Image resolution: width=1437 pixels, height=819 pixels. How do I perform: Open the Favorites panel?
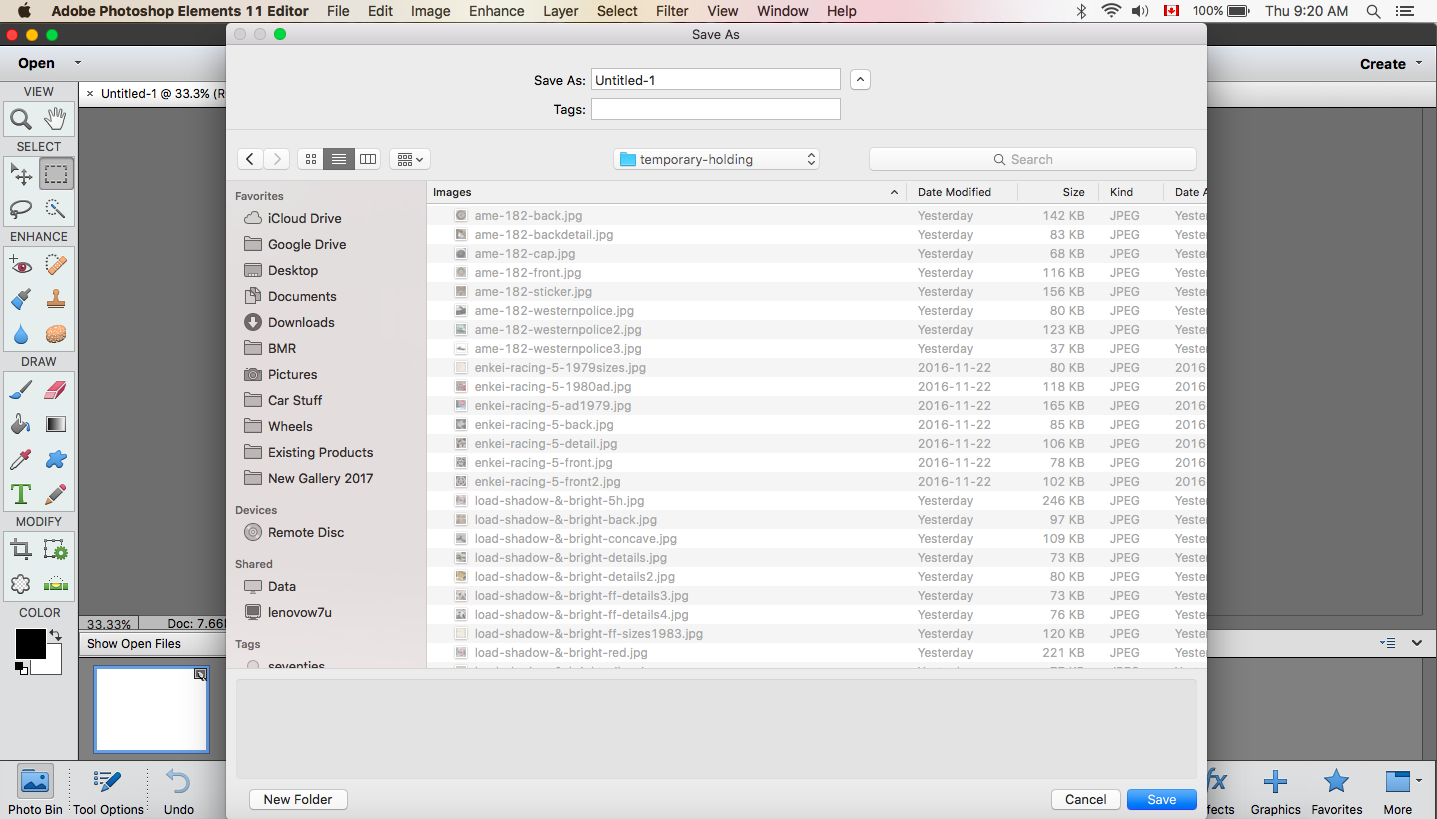(x=1336, y=790)
